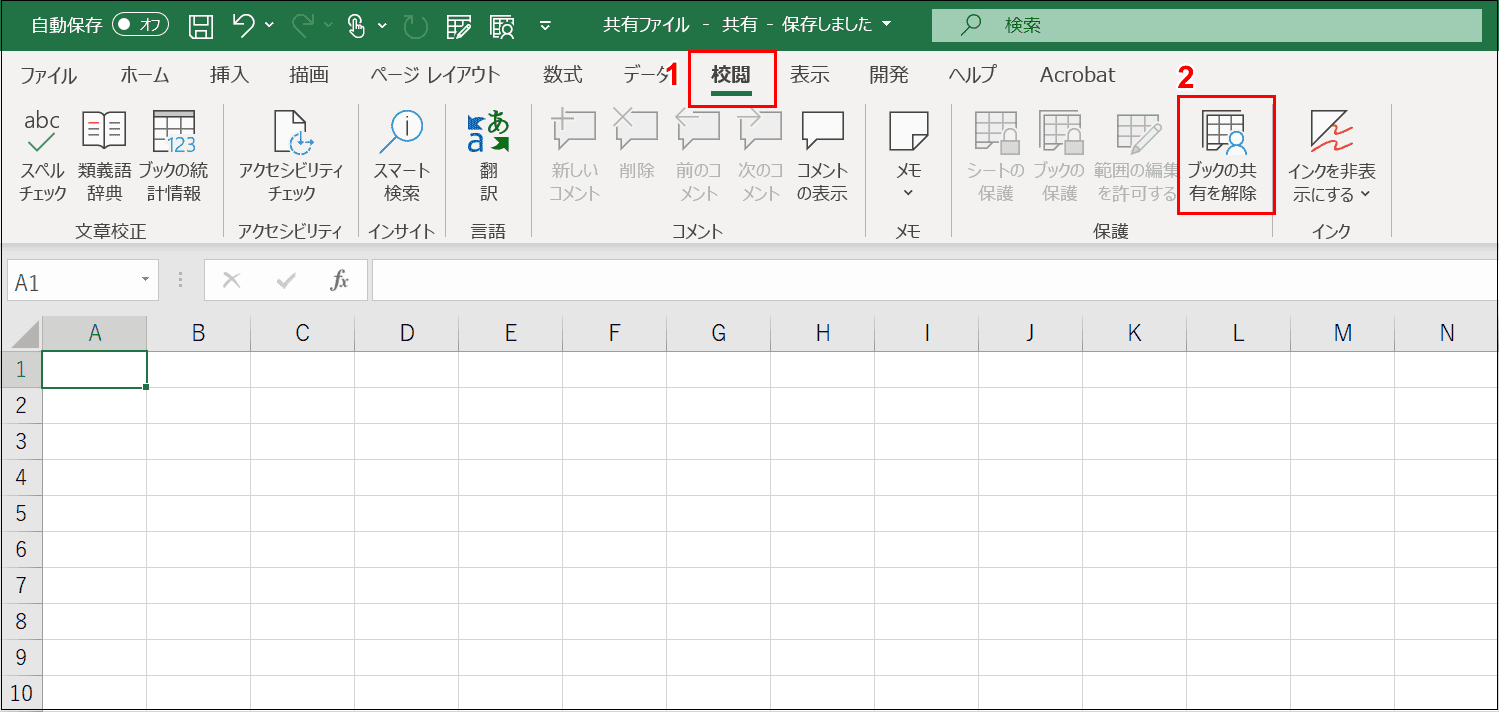Click cell K8
The image size is (1499, 712).
(x=1135, y=621)
